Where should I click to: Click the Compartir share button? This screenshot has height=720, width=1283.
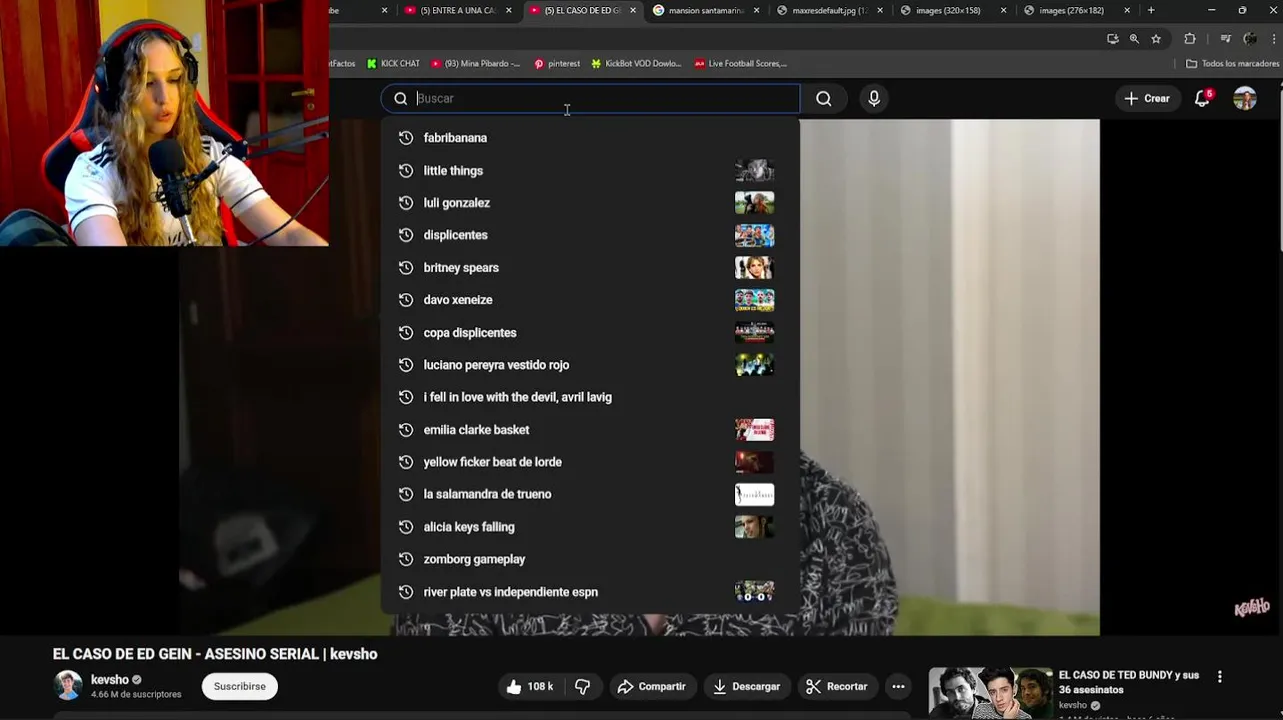click(x=651, y=686)
